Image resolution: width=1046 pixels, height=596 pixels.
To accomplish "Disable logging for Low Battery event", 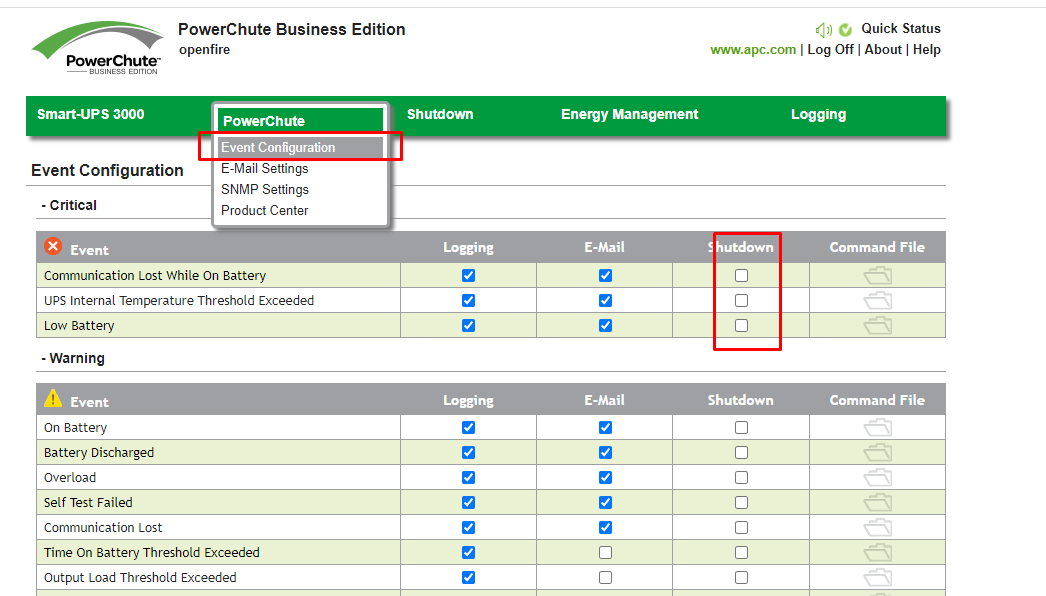I will point(468,326).
